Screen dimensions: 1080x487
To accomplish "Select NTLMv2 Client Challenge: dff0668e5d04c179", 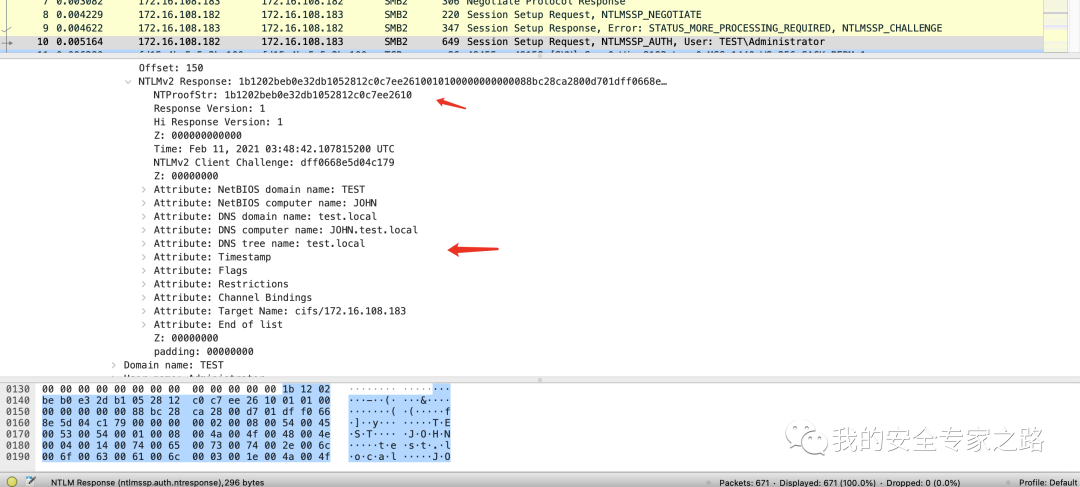I will click(274, 163).
